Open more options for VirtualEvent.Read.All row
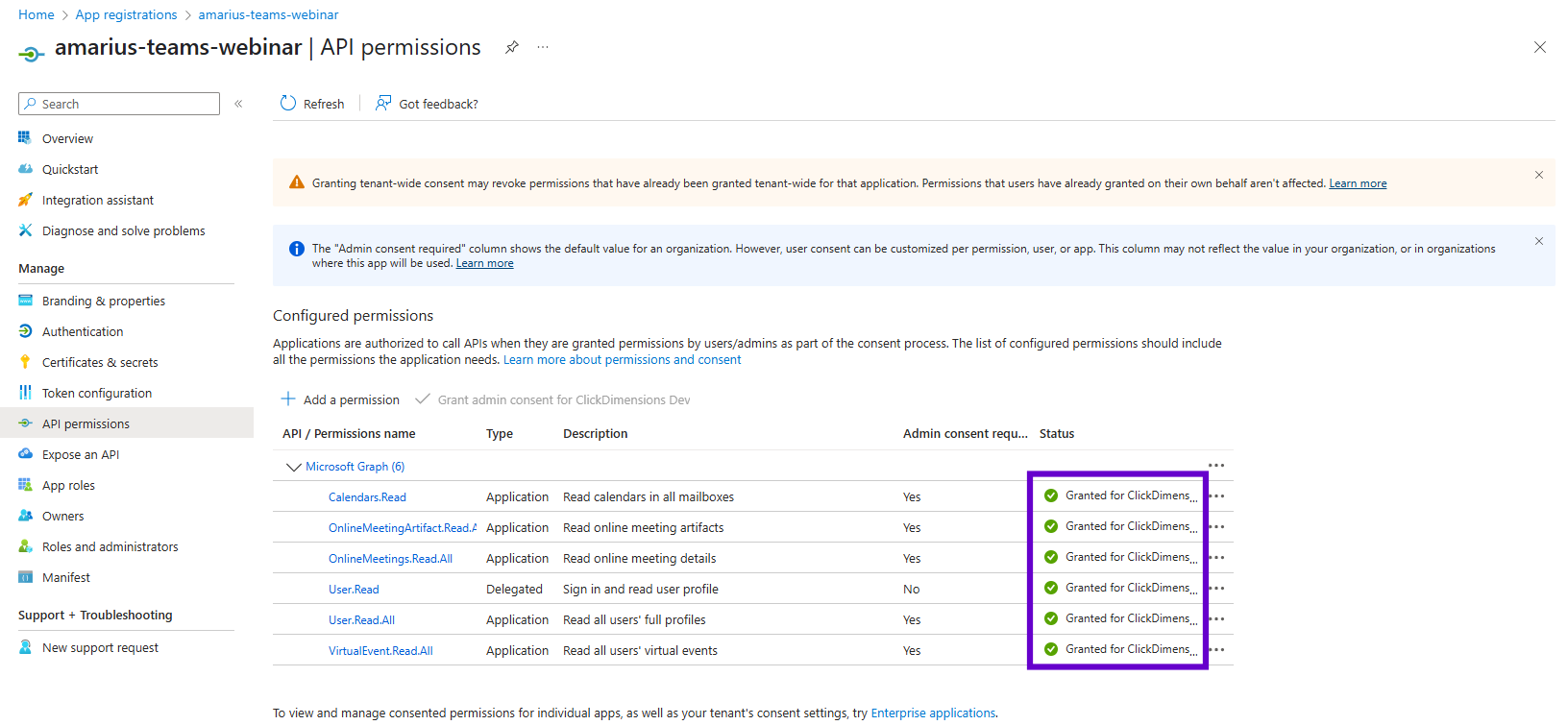Viewport: 1568px width, 725px height. point(1216,650)
